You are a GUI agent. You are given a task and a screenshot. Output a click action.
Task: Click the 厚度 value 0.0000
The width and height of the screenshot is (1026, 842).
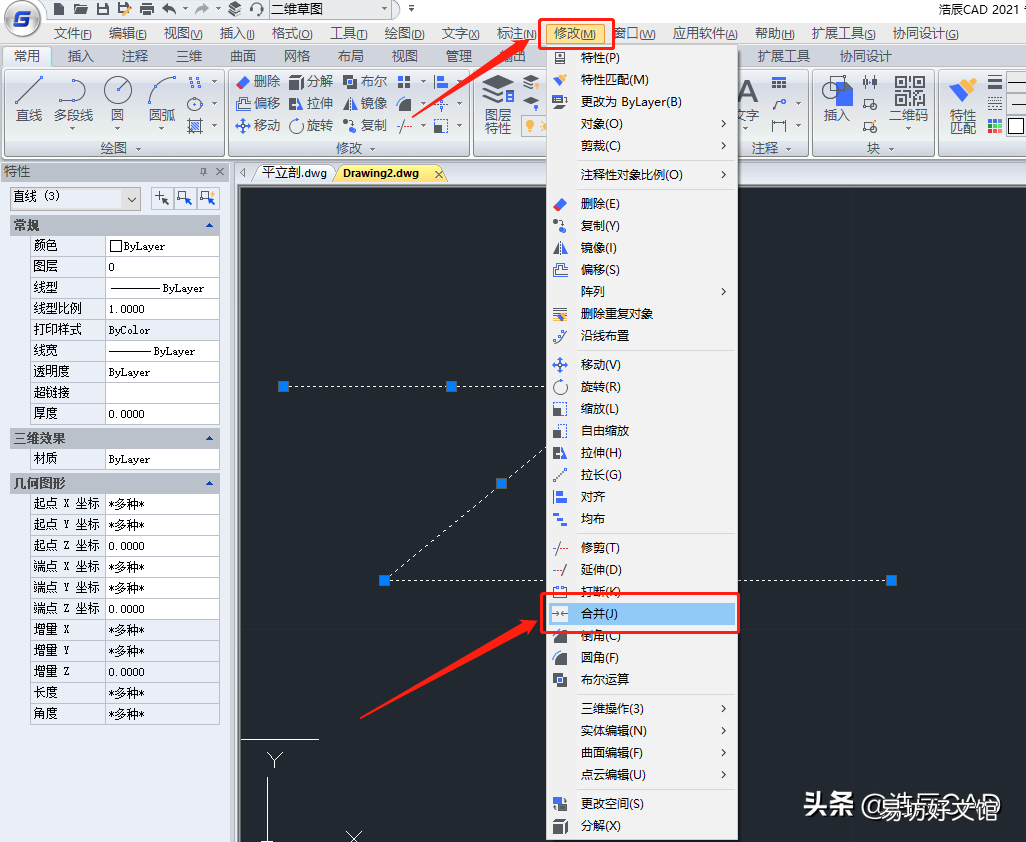(162, 413)
